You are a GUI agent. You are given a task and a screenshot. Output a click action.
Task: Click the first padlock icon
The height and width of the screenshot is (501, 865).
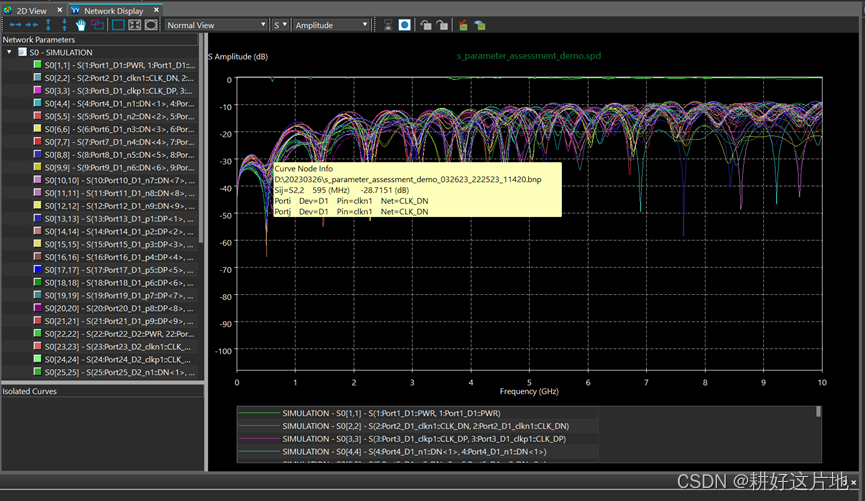coord(426,25)
